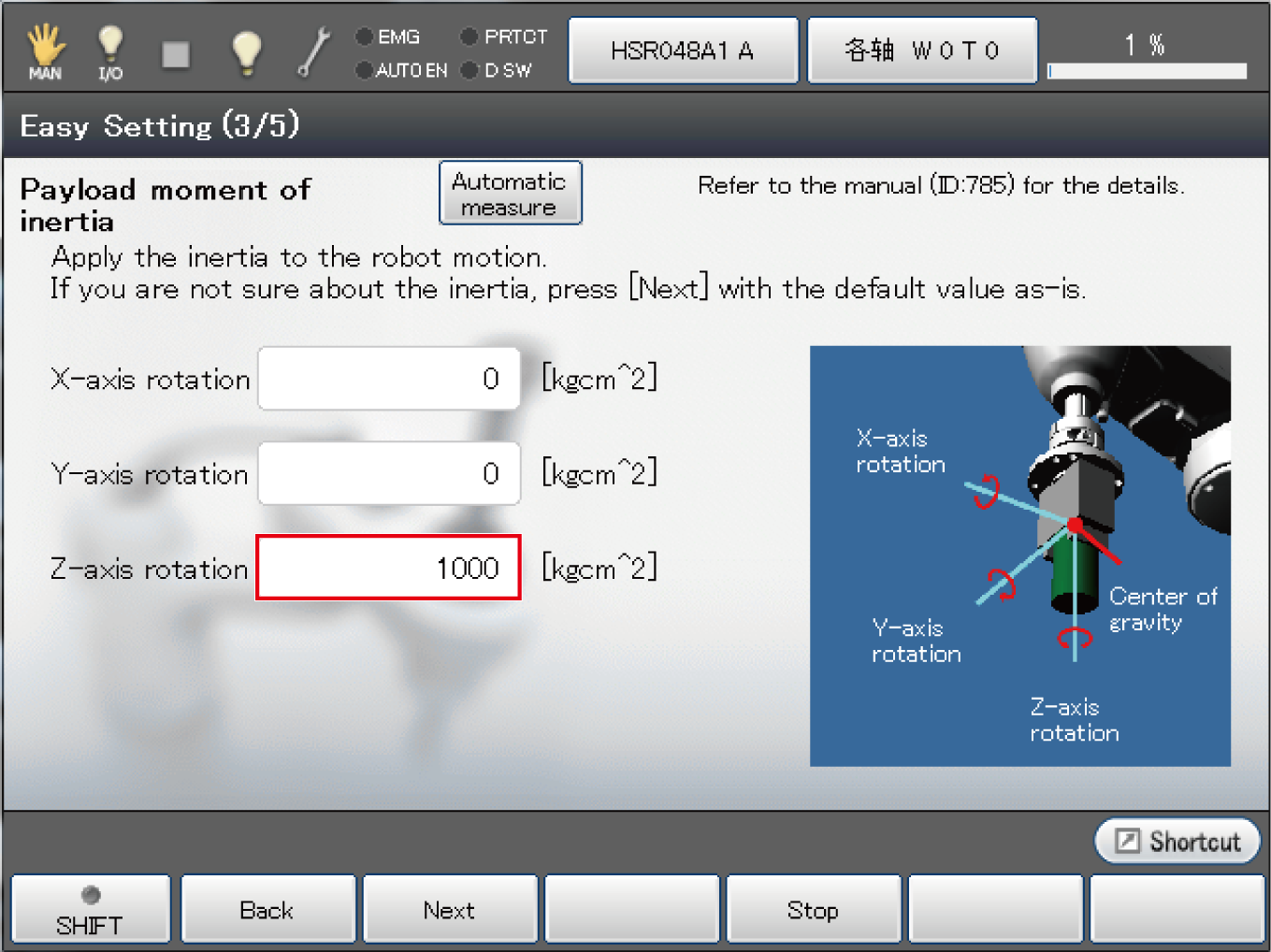1271x952 pixels.
Task: Click the Payload moment of inertia heading
Action: tap(166, 205)
